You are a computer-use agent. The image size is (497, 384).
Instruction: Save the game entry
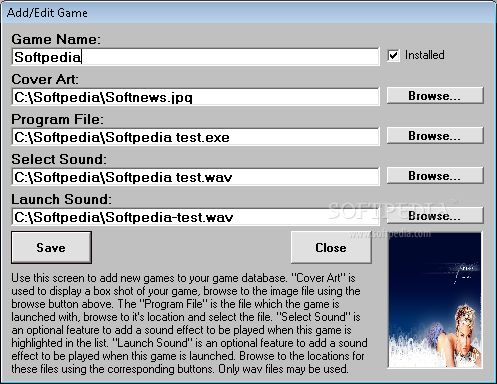point(51,248)
